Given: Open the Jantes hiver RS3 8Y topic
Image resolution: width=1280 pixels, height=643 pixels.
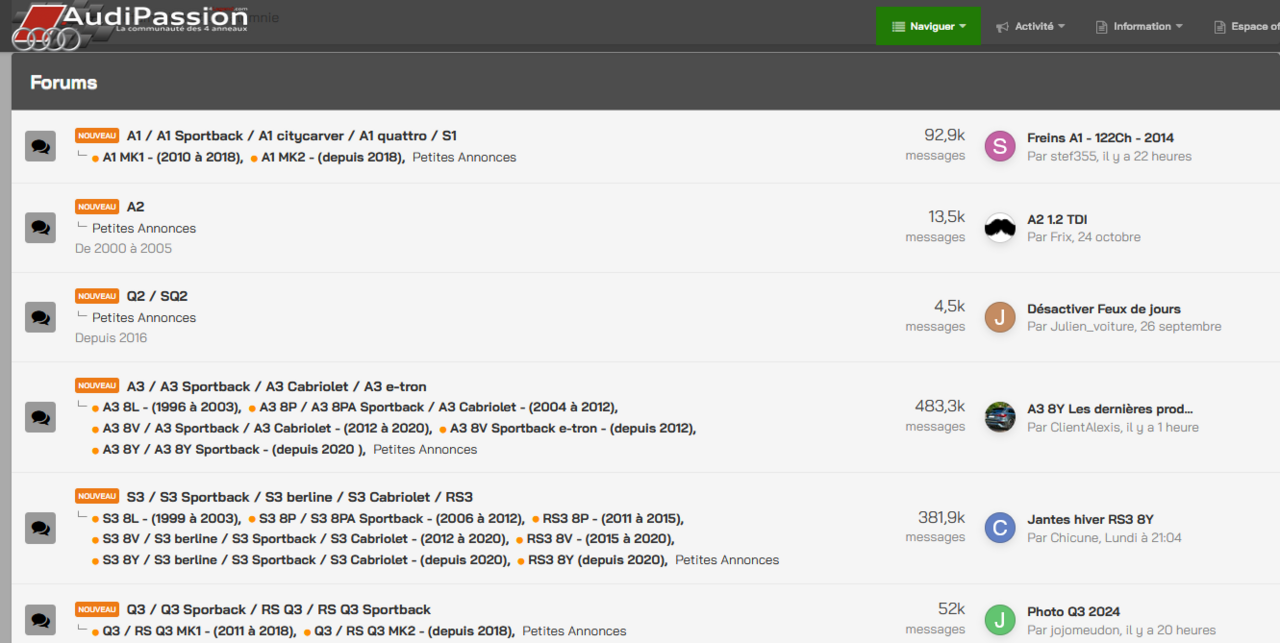Looking at the screenshot, I should [1090, 519].
